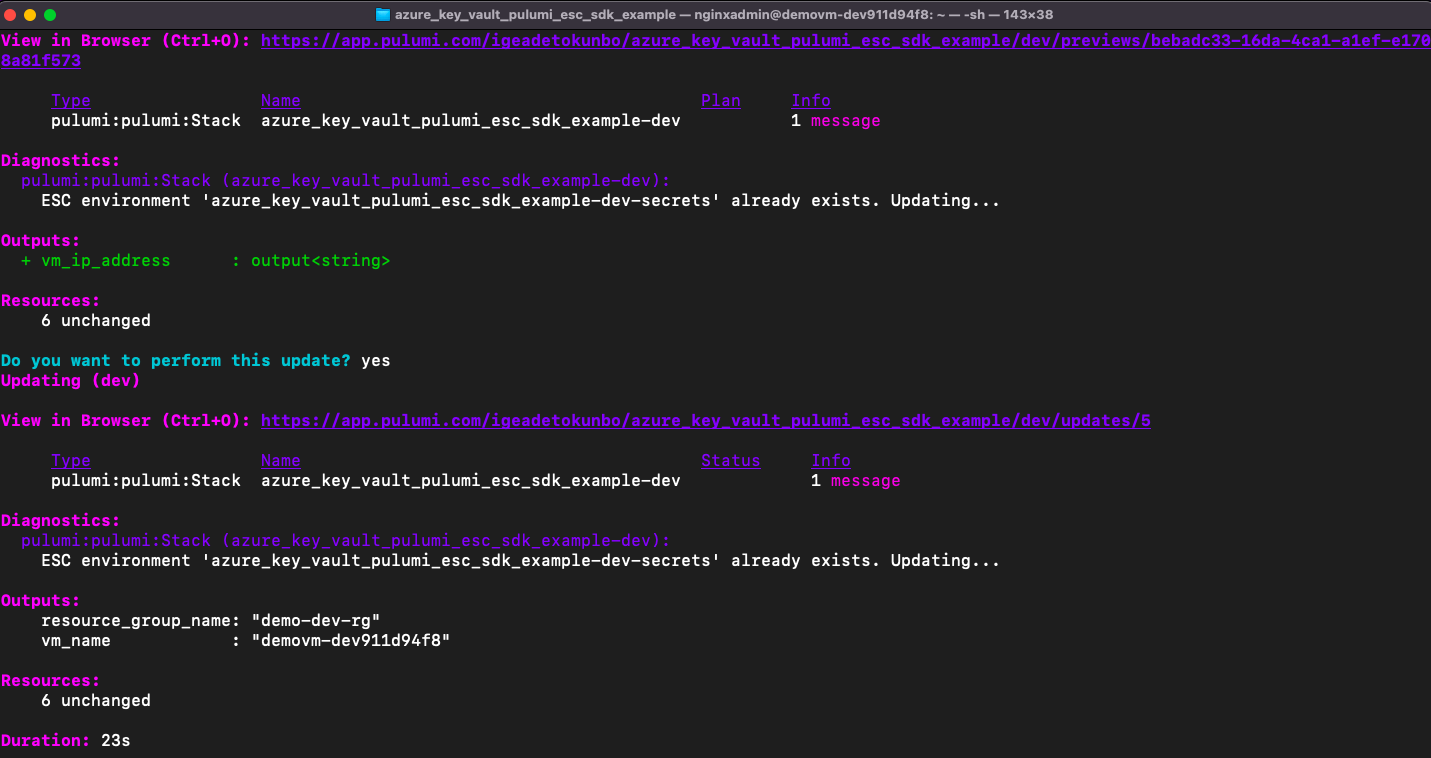1431x758 pixels.
Task: Click the 'Info' header beside Plan
Action: (x=811, y=101)
